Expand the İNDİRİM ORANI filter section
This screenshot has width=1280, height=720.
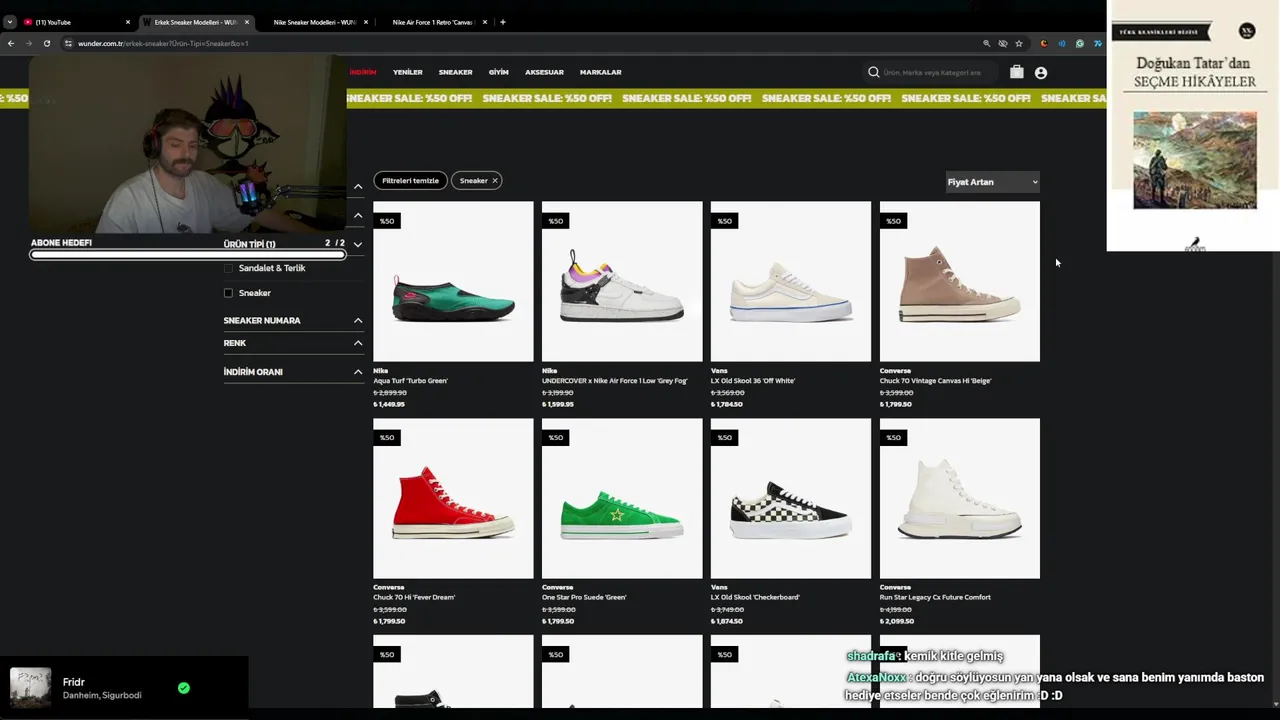[x=293, y=372]
